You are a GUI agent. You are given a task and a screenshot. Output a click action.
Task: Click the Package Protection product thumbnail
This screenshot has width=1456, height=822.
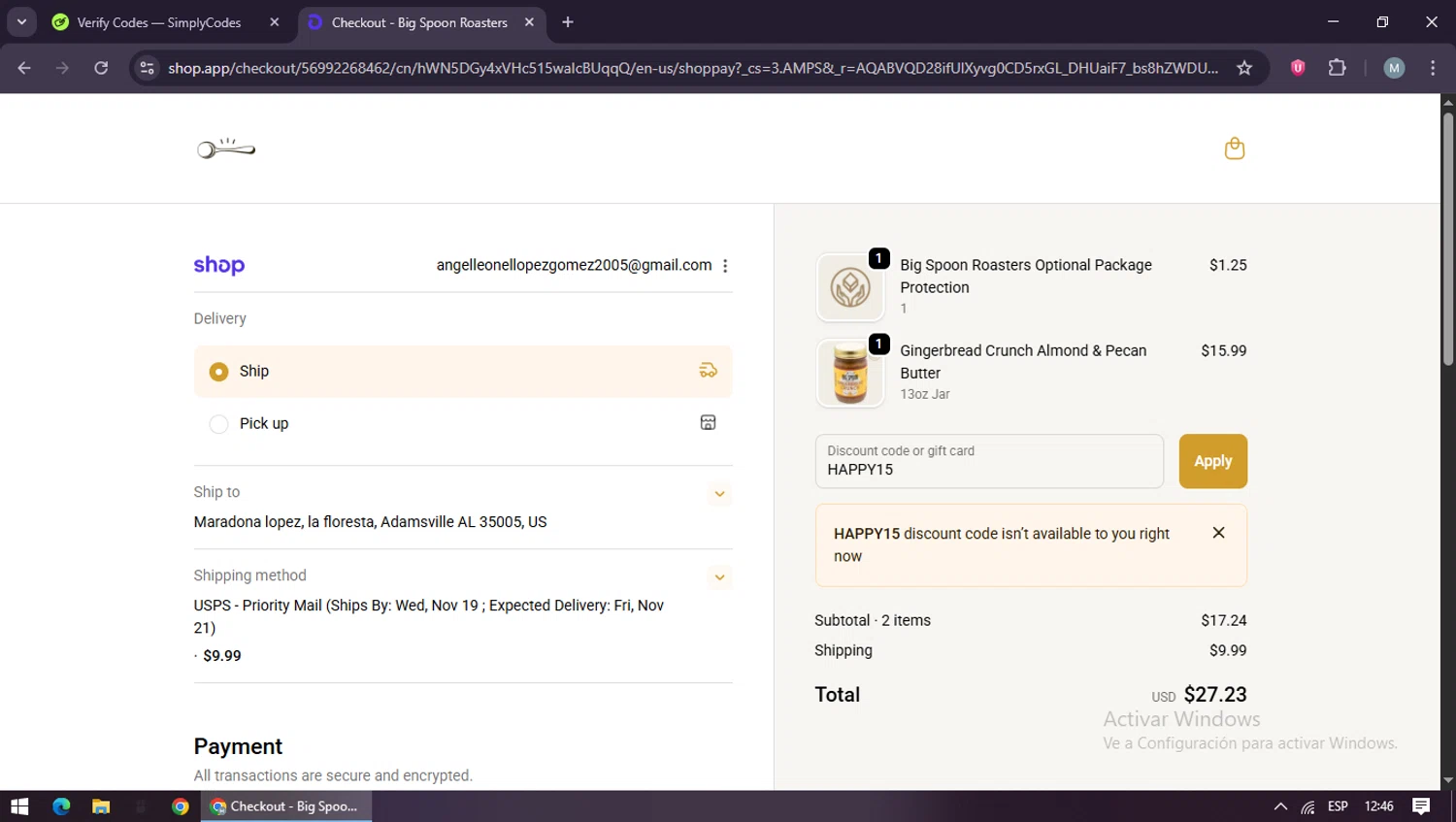pyautogui.click(x=850, y=287)
